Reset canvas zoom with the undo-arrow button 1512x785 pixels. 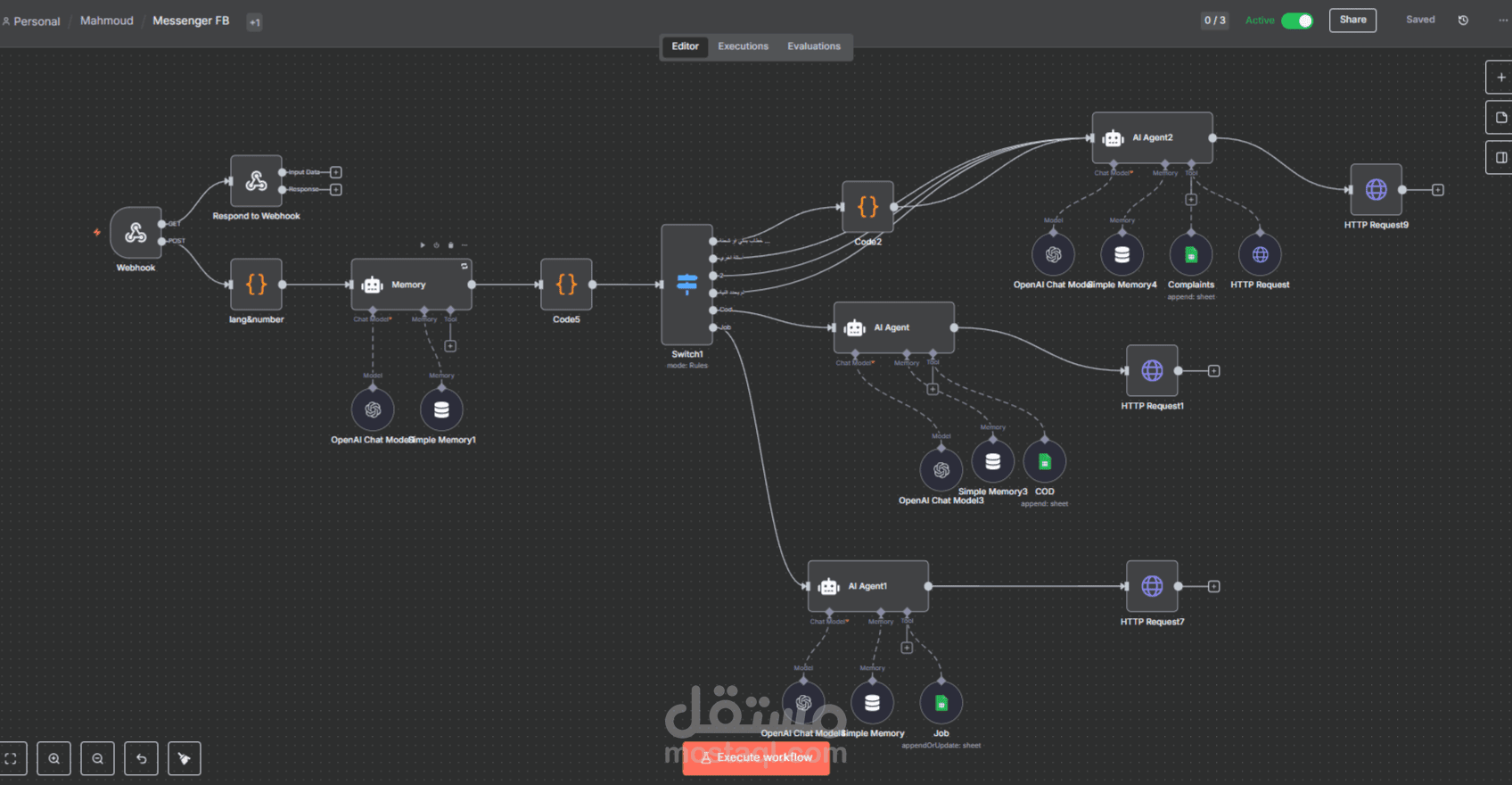click(x=141, y=759)
